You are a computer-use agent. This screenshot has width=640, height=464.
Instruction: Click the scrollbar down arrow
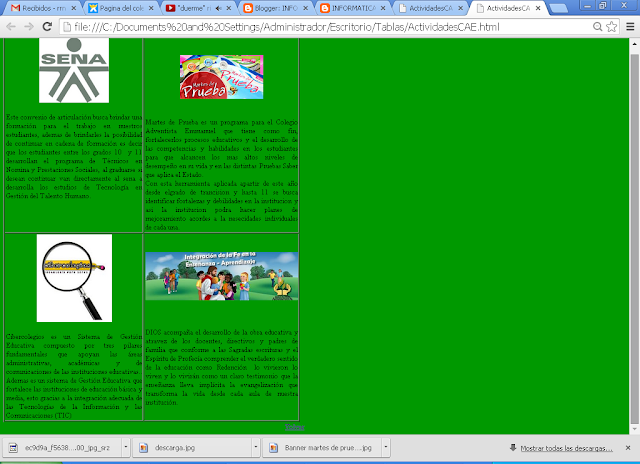[635, 429]
